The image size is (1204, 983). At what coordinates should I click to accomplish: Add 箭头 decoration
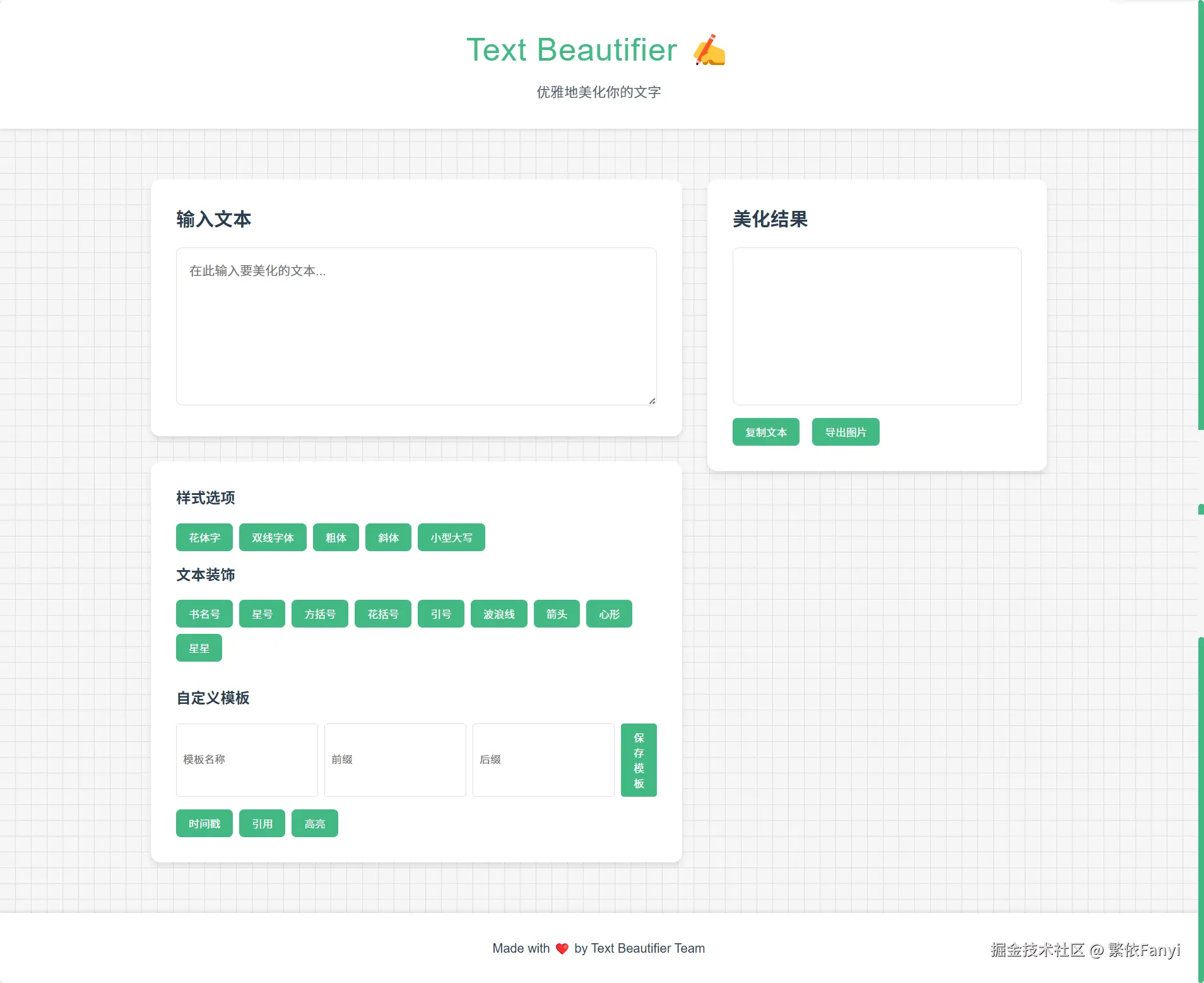point(557,614)
